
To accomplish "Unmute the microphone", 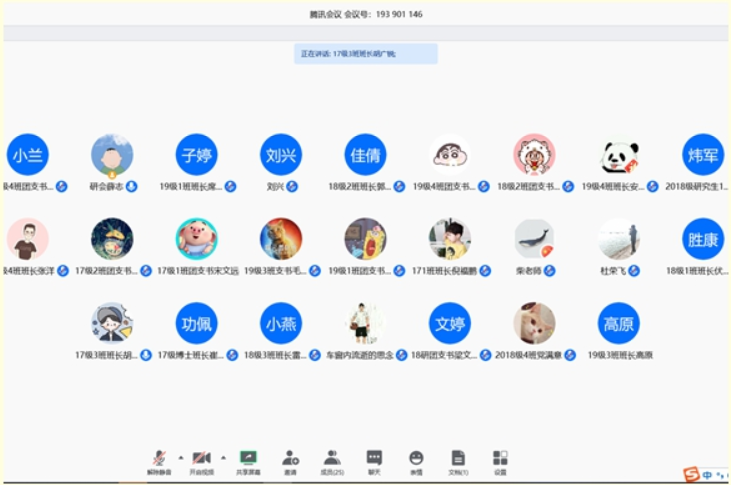I will (159, 459).
